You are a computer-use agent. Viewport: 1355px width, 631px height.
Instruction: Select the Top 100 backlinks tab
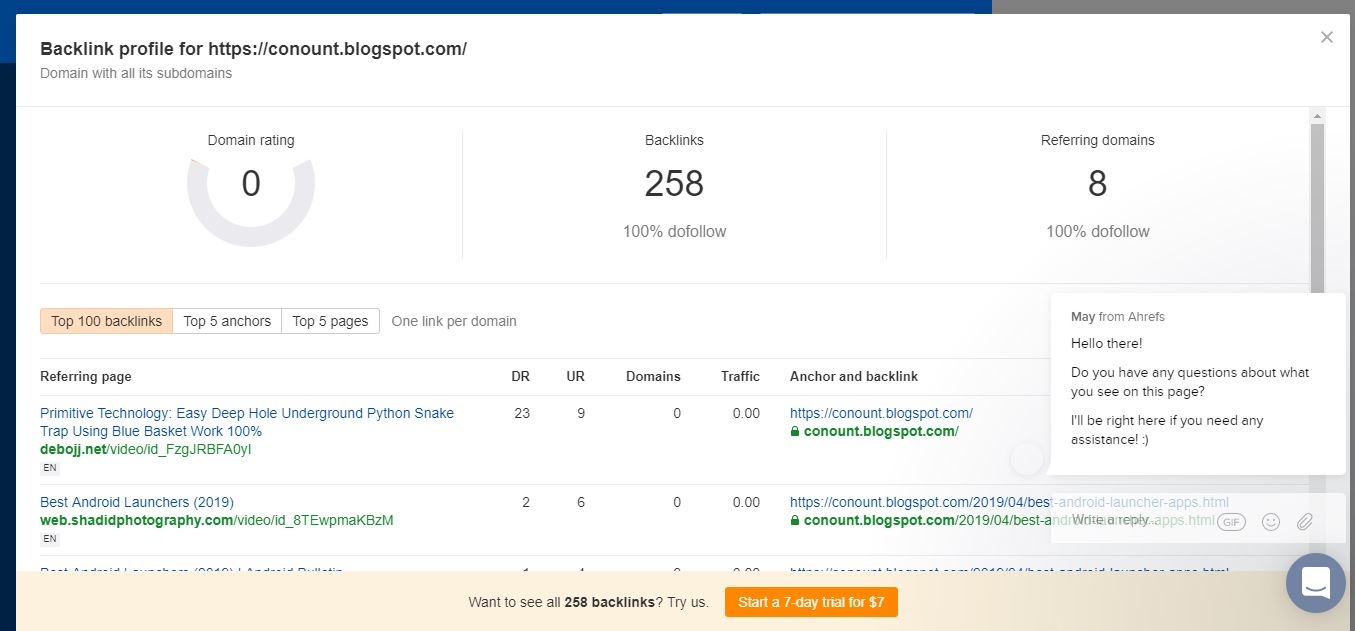pyautogui.click(x=107, y=321)
